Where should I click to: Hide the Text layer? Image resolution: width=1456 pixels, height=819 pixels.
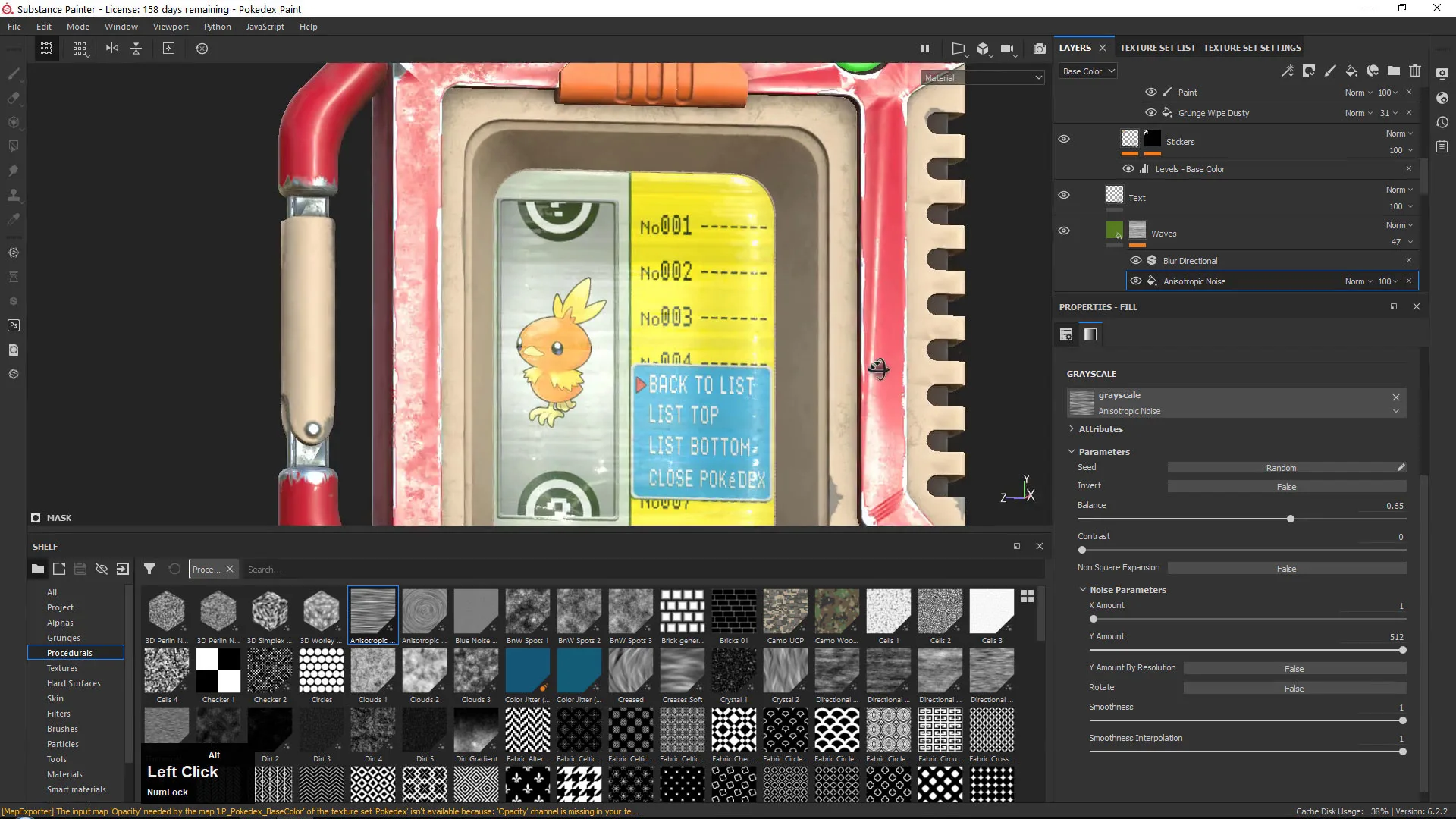click(1064, 195)
